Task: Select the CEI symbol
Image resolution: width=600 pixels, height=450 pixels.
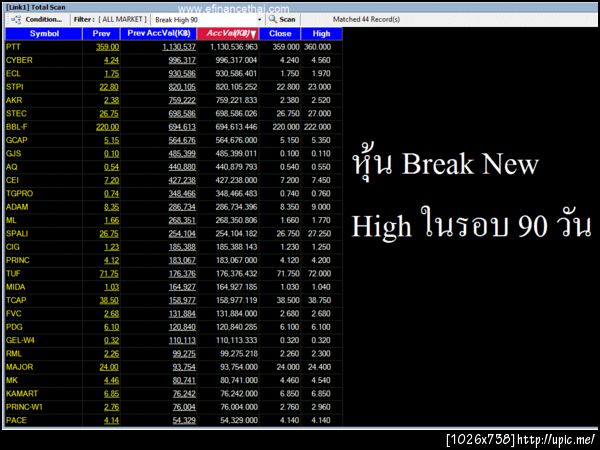Action: 12,180
